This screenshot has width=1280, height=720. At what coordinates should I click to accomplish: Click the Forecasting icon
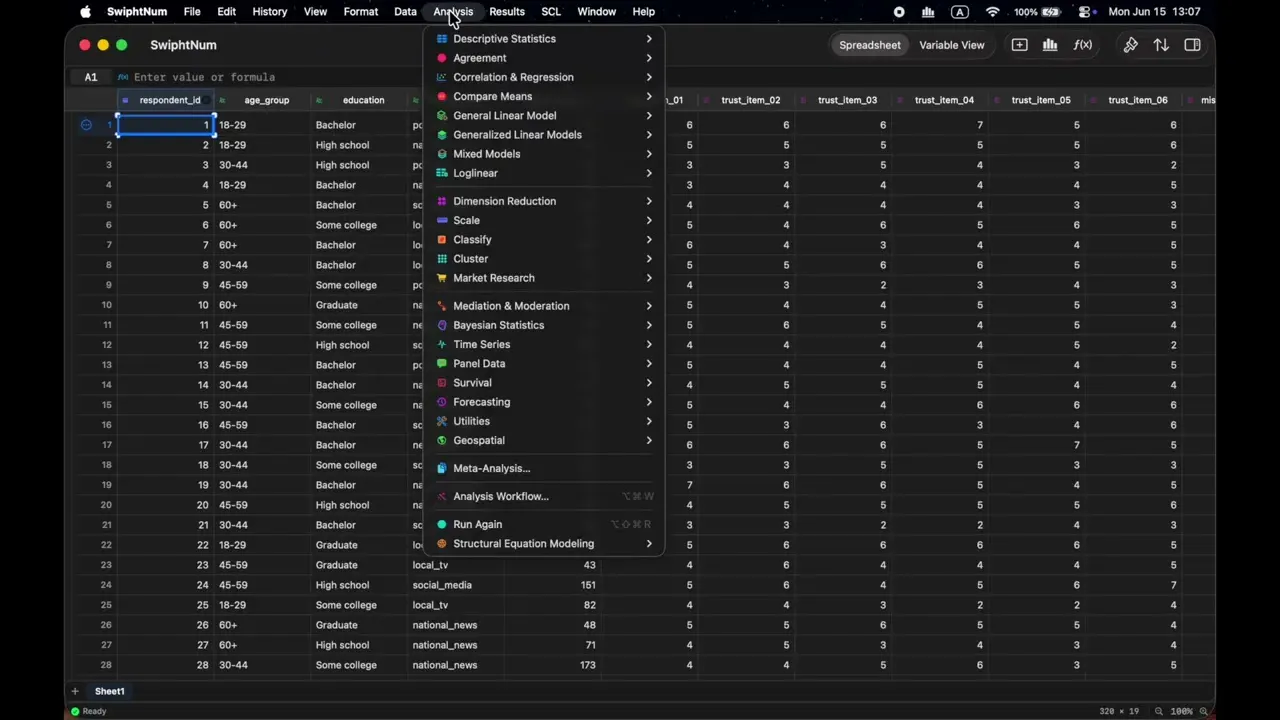442,402
